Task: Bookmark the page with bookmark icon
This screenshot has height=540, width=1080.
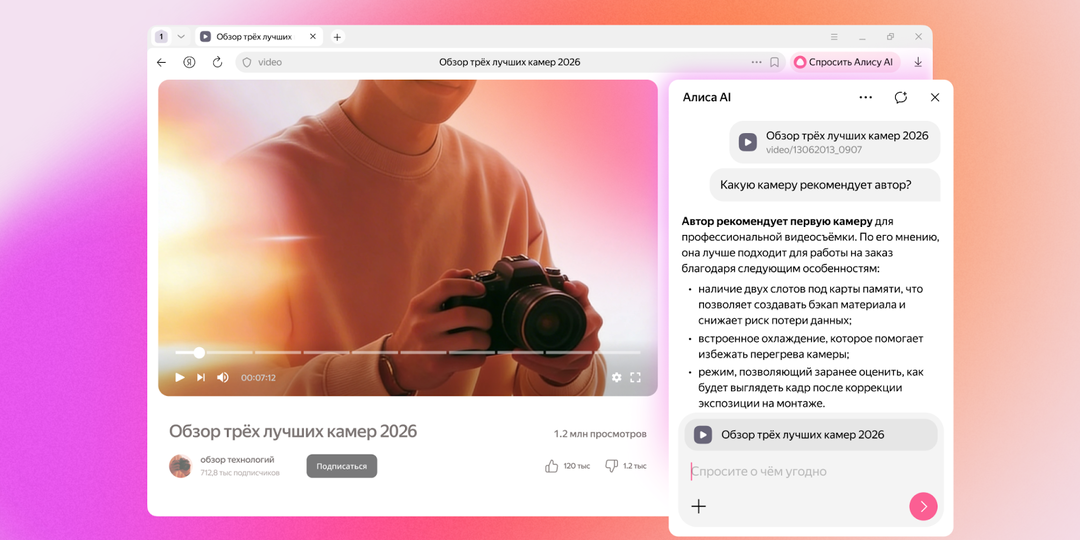Action: click(x=774, y=63)
